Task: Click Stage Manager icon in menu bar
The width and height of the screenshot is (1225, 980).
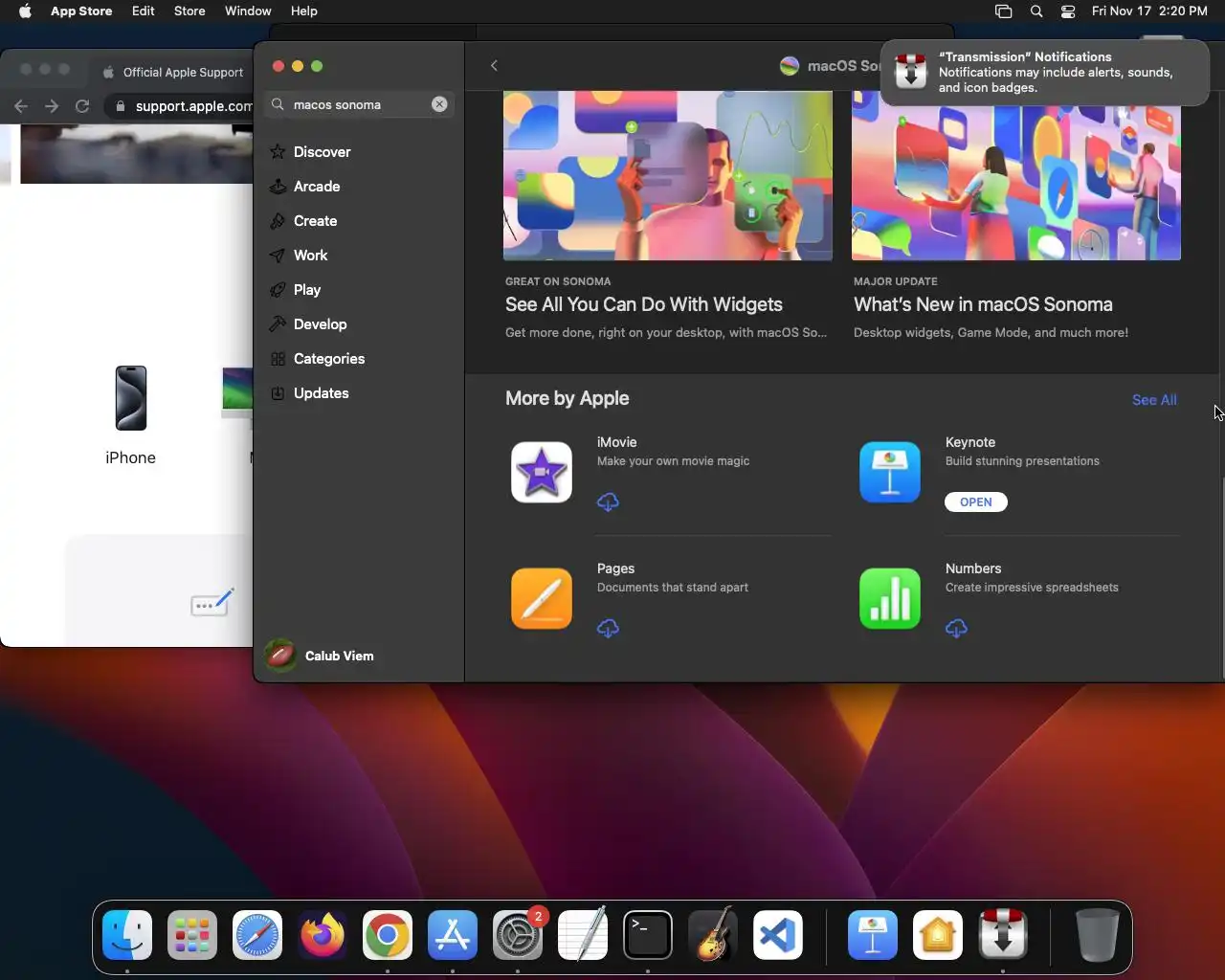Action: [1003, 11]
